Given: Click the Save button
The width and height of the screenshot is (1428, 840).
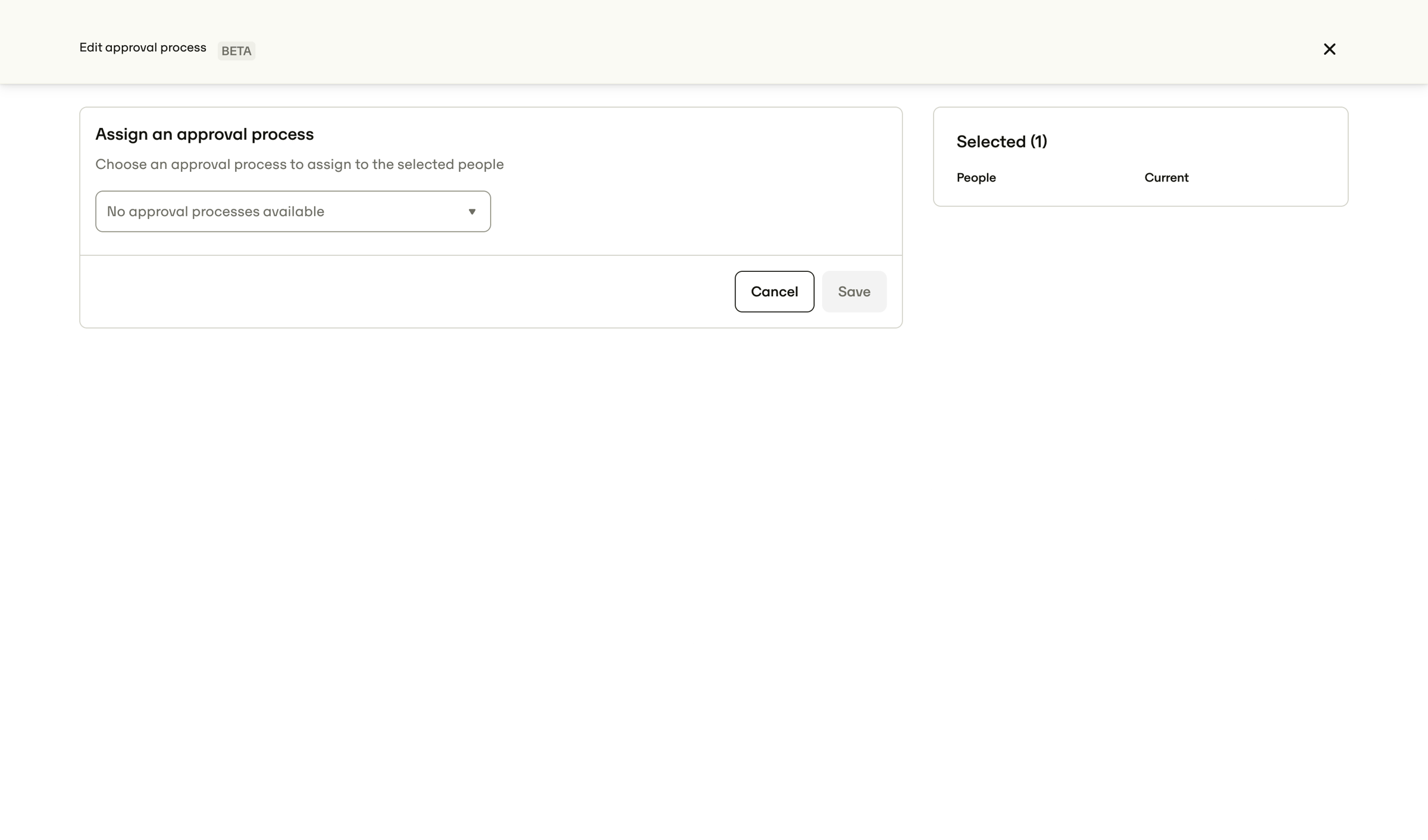Looking at the screenshot, I should click(x=854, y=292).
